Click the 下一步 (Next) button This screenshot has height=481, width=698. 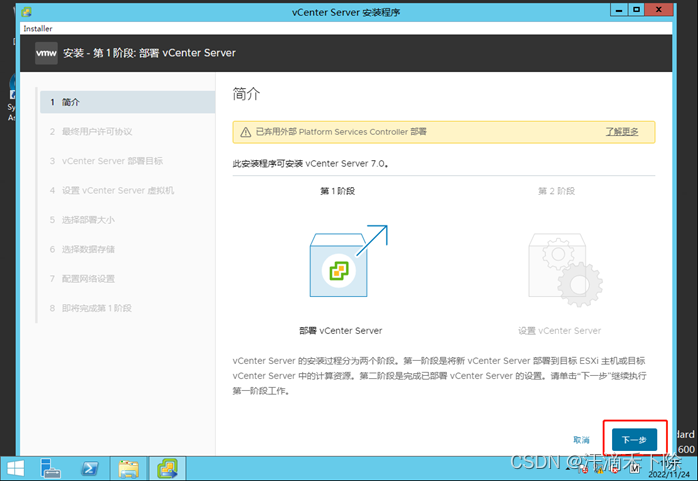[x=634, y=440]
